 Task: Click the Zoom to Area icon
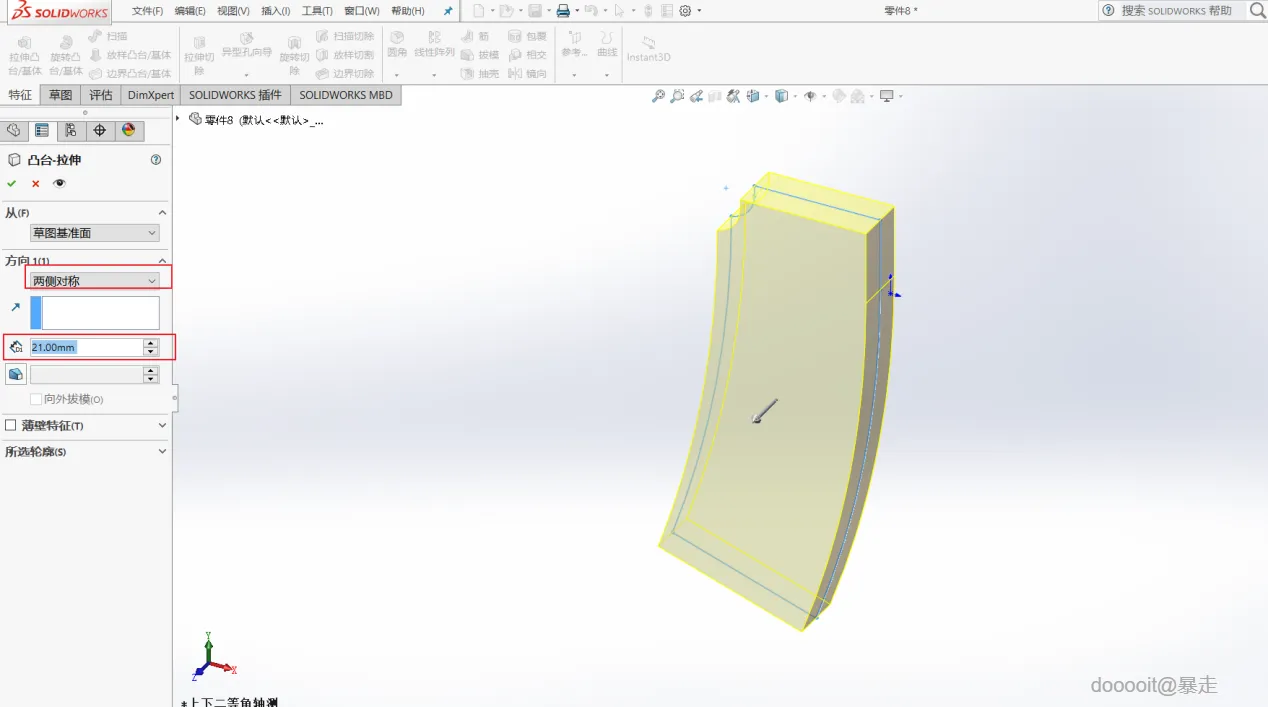pyautogui.click(x=677, y=96)
